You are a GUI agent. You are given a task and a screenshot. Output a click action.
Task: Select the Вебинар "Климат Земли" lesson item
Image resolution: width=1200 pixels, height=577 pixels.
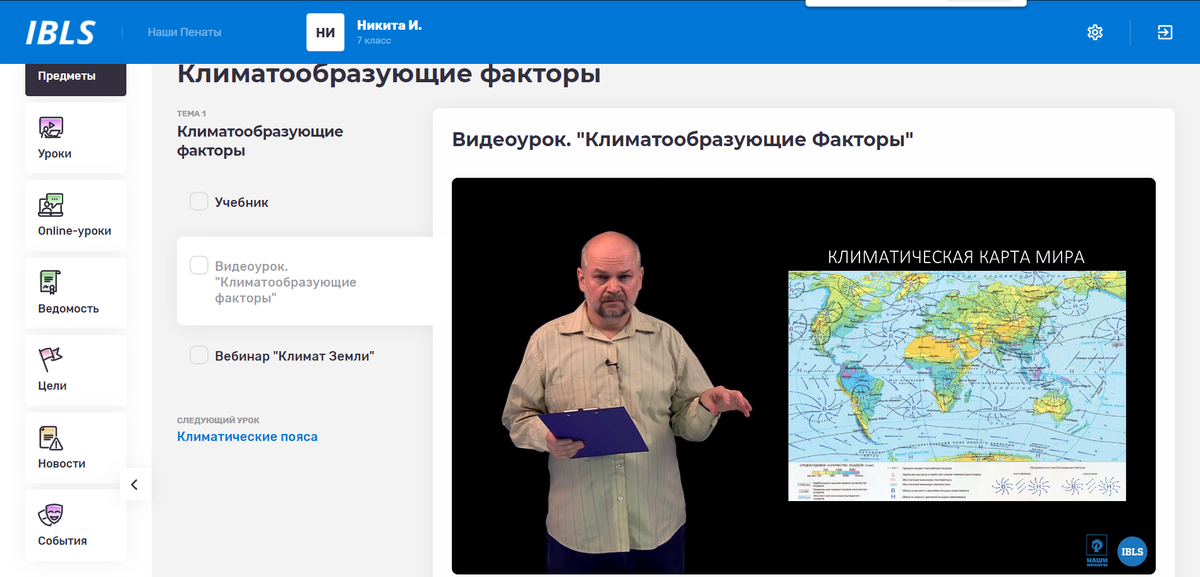[295, 355]
